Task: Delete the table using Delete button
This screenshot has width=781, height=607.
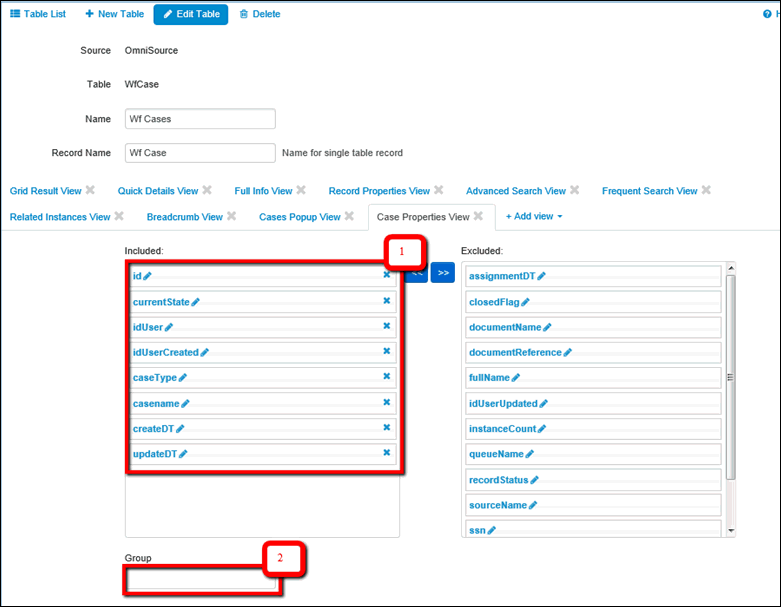Action: pyautogui.click(x=260, y=14)
